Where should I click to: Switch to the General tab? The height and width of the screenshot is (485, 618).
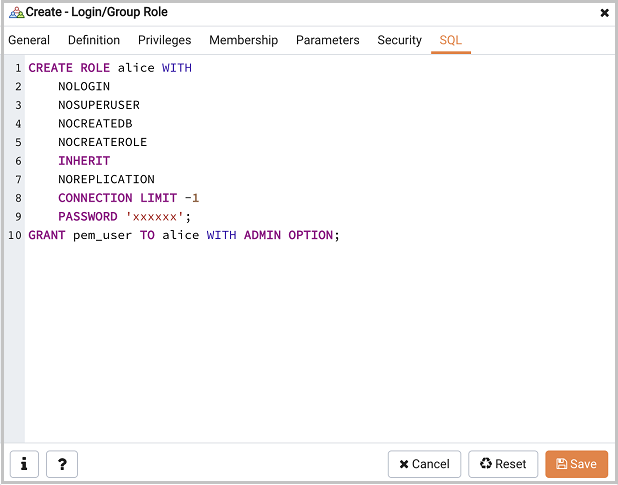point(29,40)
